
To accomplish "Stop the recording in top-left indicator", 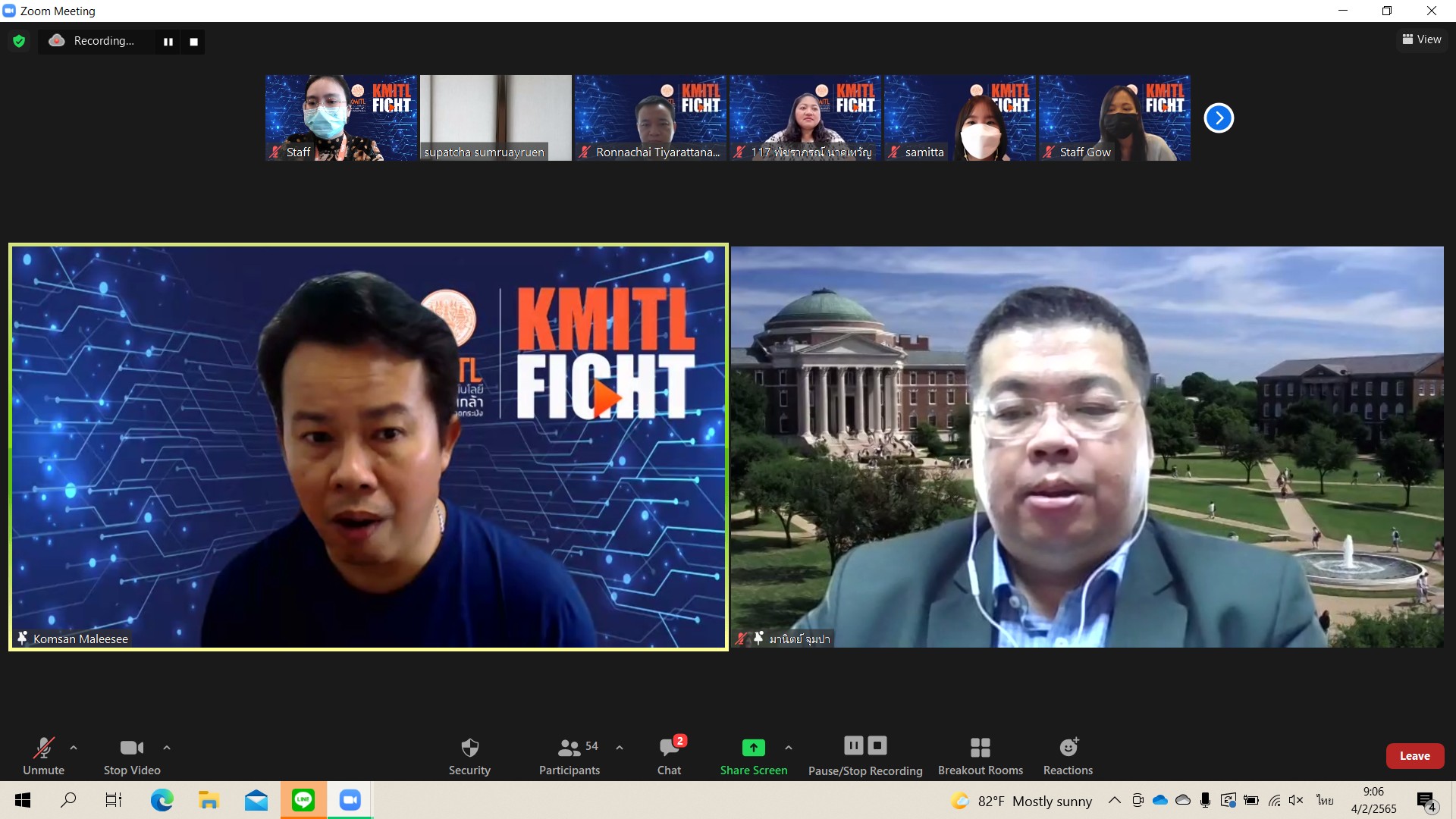I will click(x=193, y=42).
